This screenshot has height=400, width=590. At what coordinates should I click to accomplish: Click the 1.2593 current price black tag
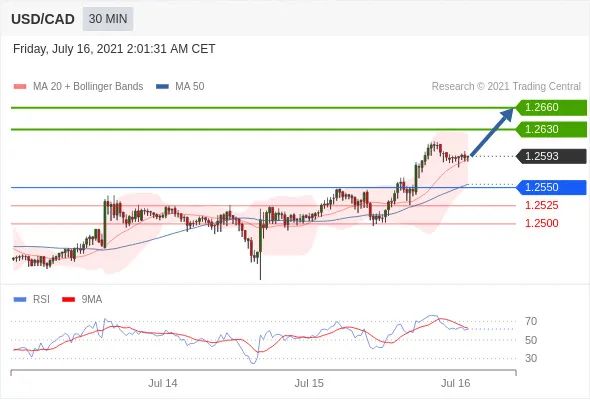pos(552,156)
